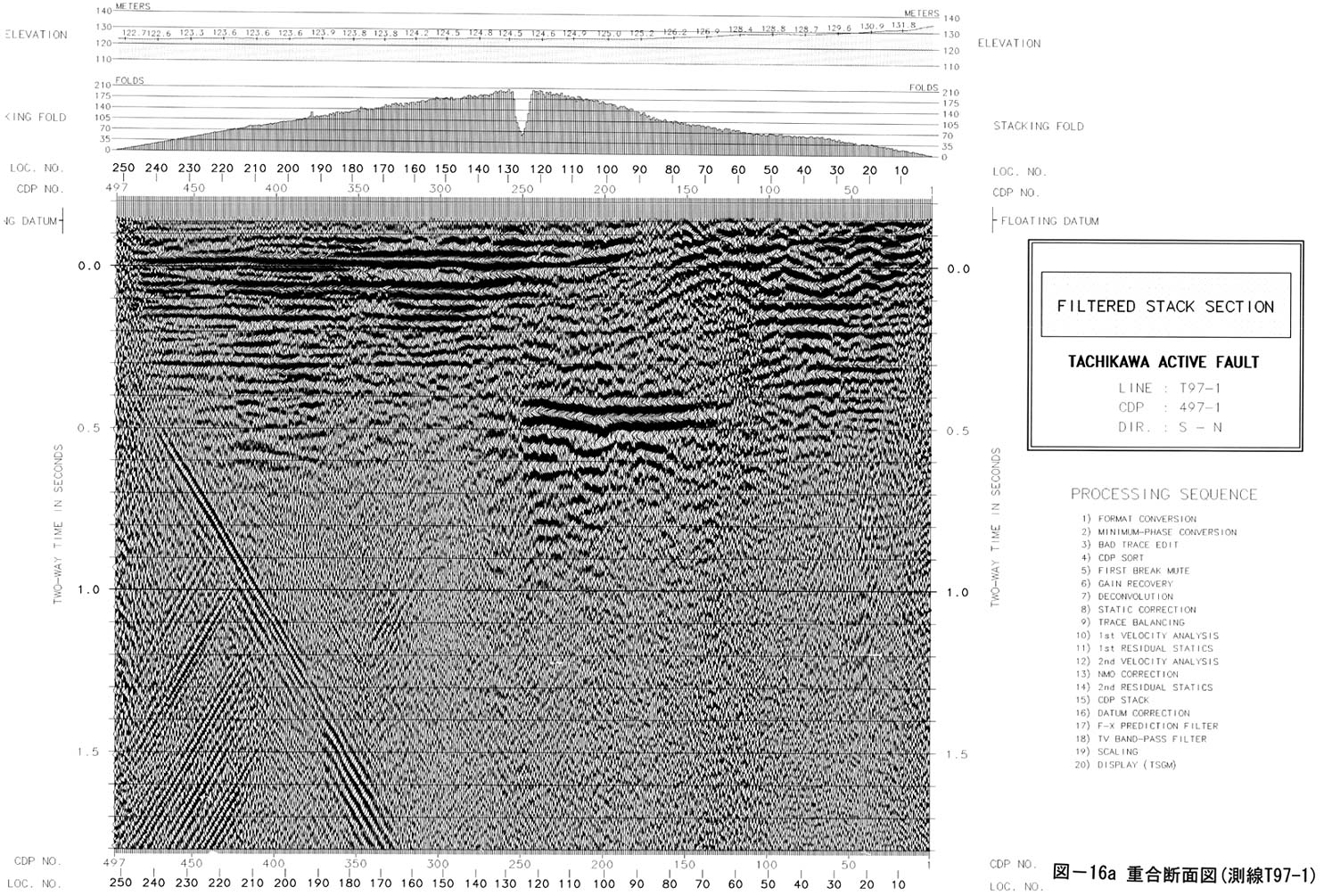Click elevation value '131.8' on the profile
1332x896 pixels.
(x=903, y=25)
